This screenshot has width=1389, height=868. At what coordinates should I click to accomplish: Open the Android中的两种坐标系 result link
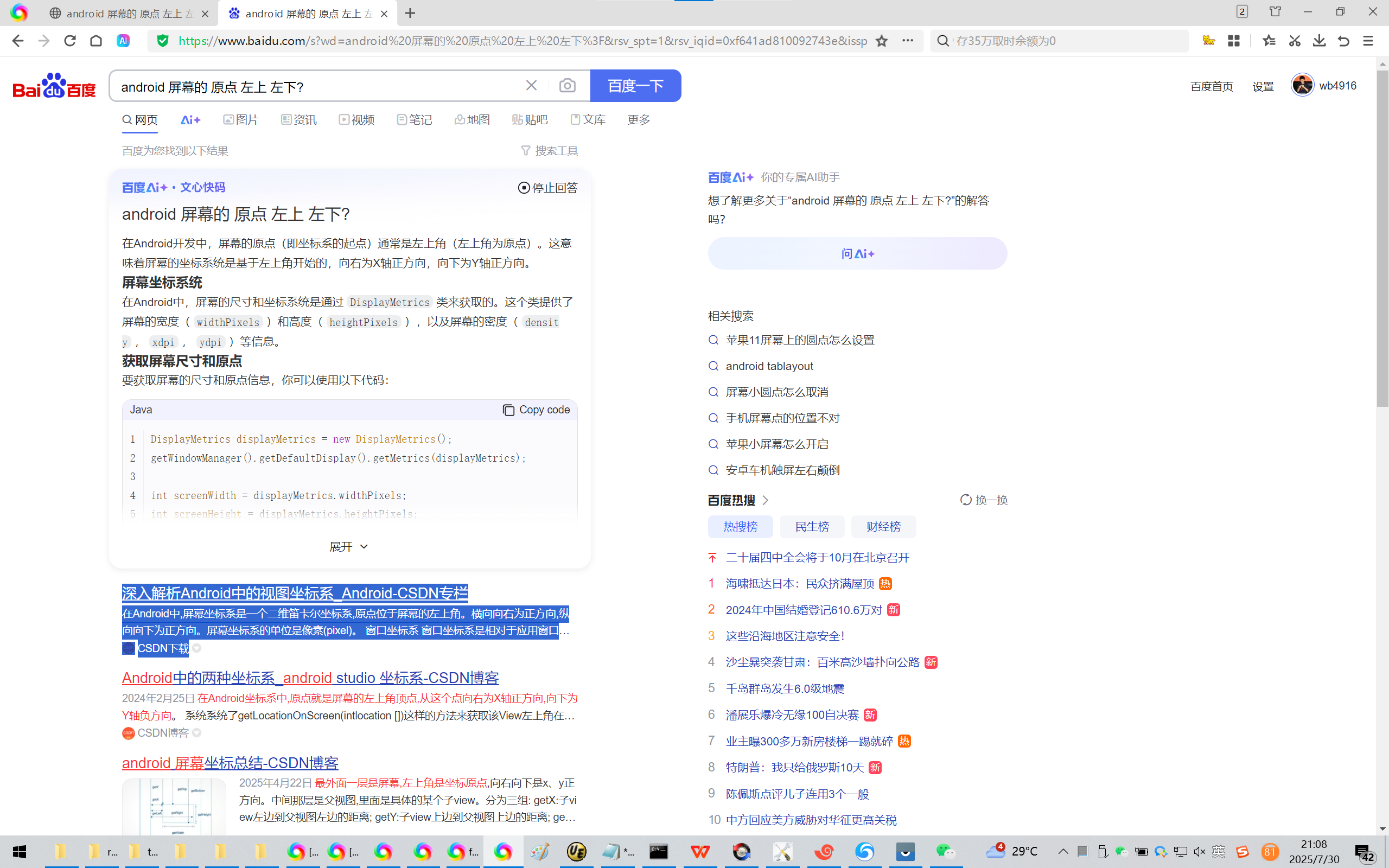point(310,678)
